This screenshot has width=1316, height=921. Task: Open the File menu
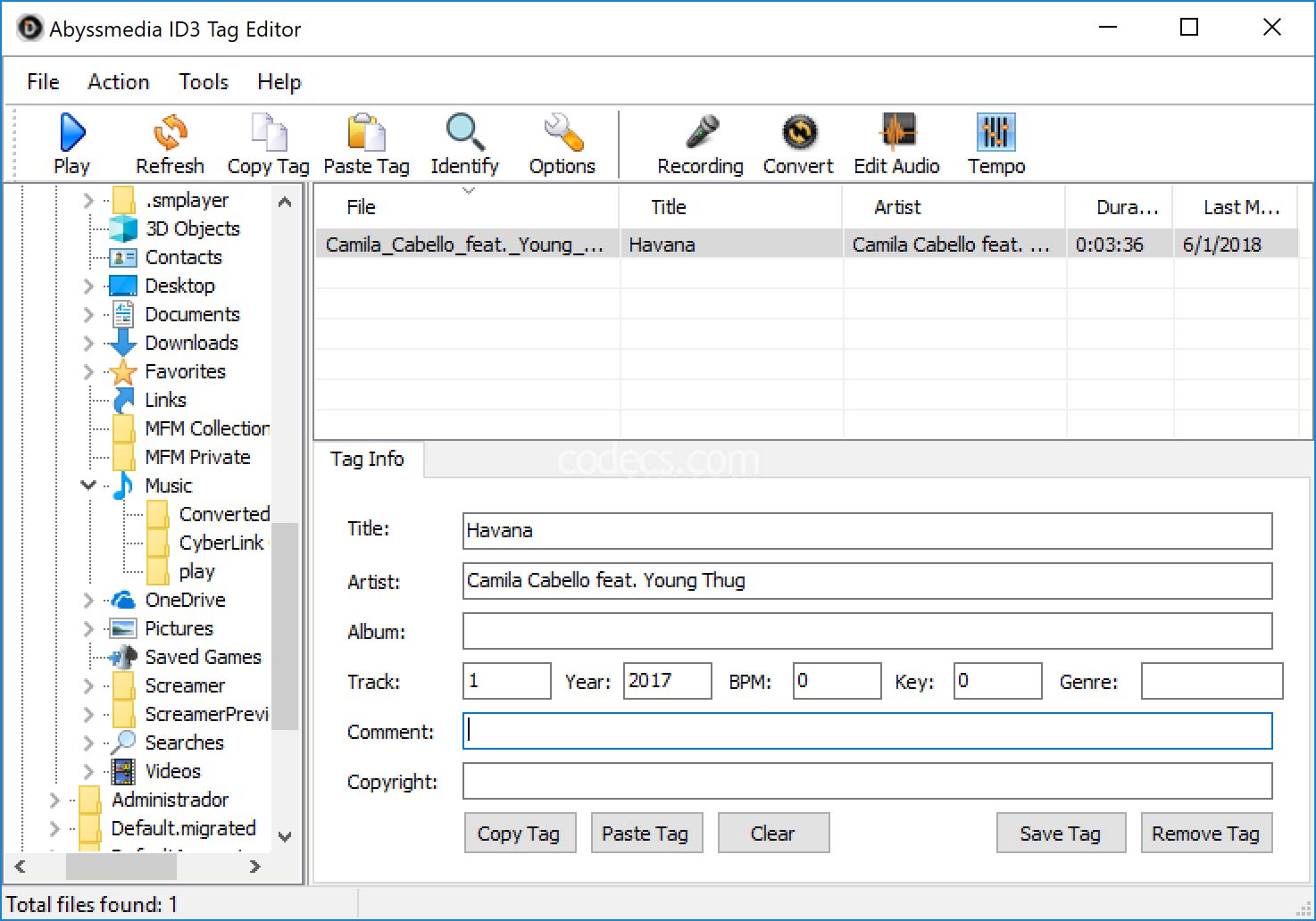pyautogui.click(x=43, y=82)
